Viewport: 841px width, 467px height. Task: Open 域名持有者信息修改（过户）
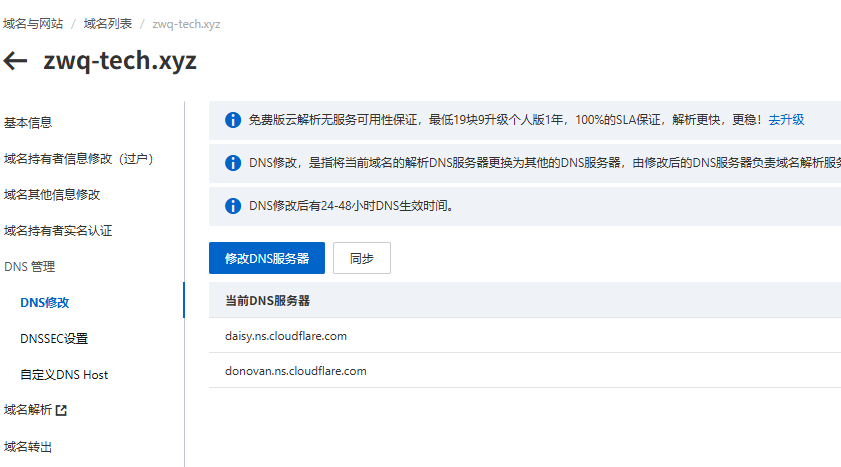78,159
